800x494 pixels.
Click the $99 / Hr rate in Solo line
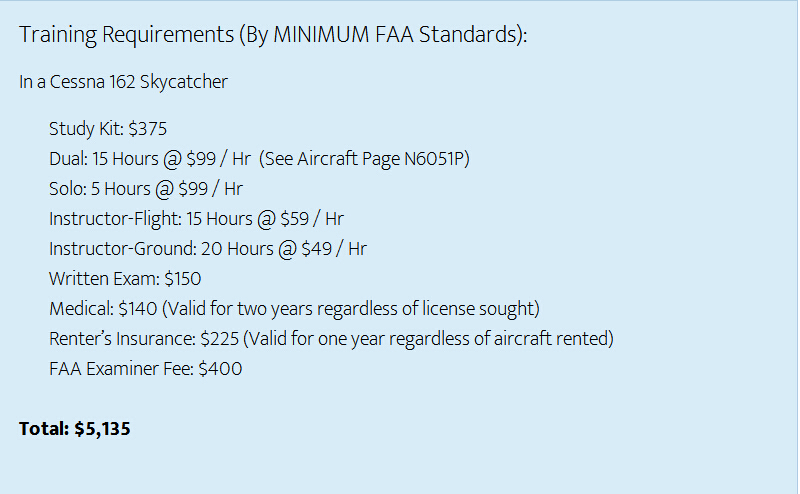(210, 189)
